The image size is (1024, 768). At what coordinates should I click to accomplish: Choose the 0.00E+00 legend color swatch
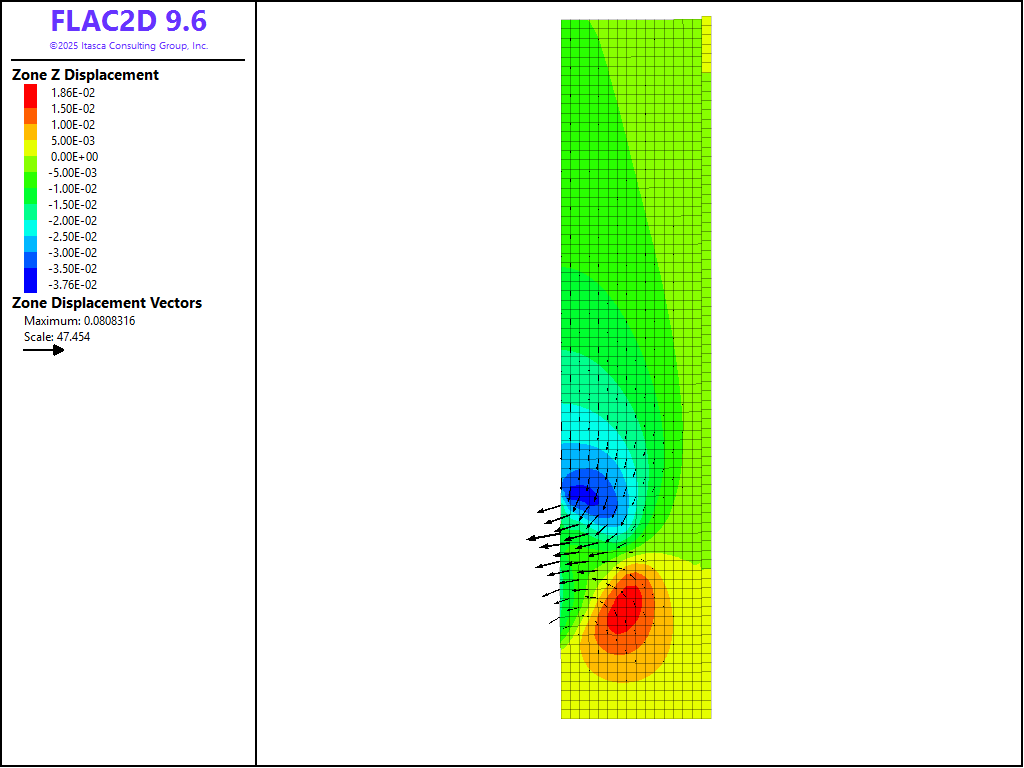pos(31,157)
